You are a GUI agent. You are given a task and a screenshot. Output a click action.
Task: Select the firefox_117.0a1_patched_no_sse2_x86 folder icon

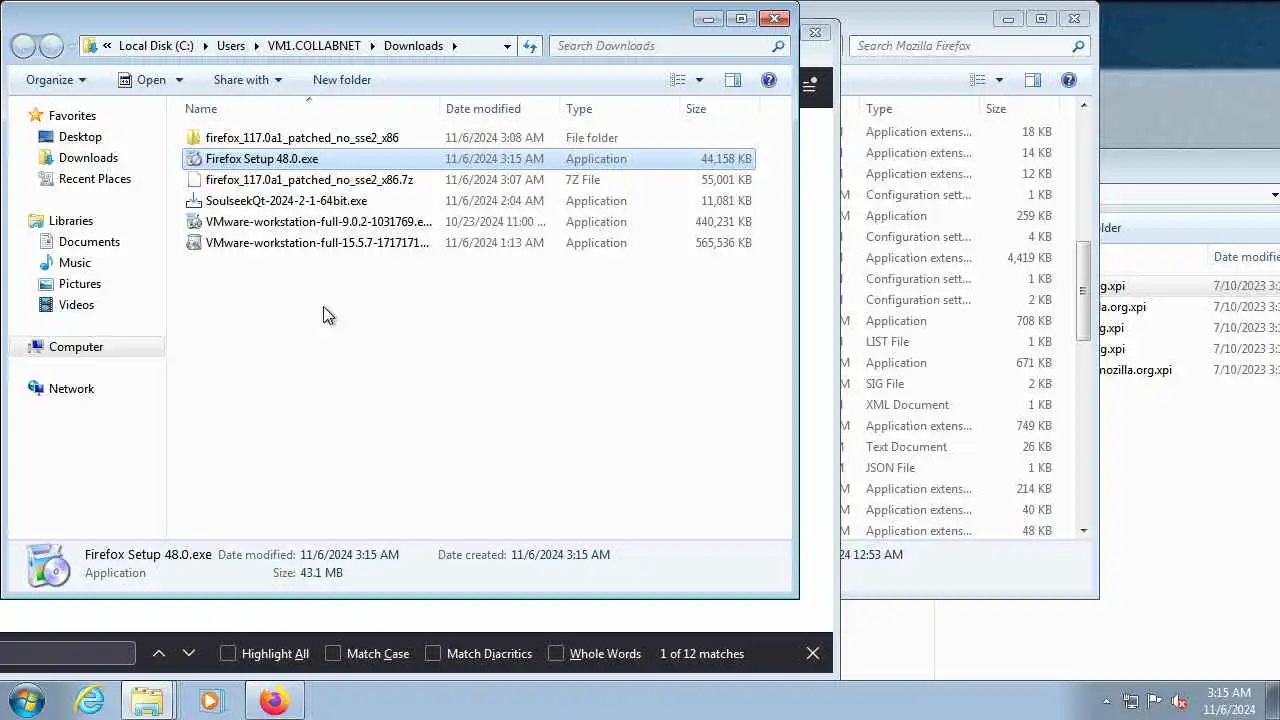point(194,138)
